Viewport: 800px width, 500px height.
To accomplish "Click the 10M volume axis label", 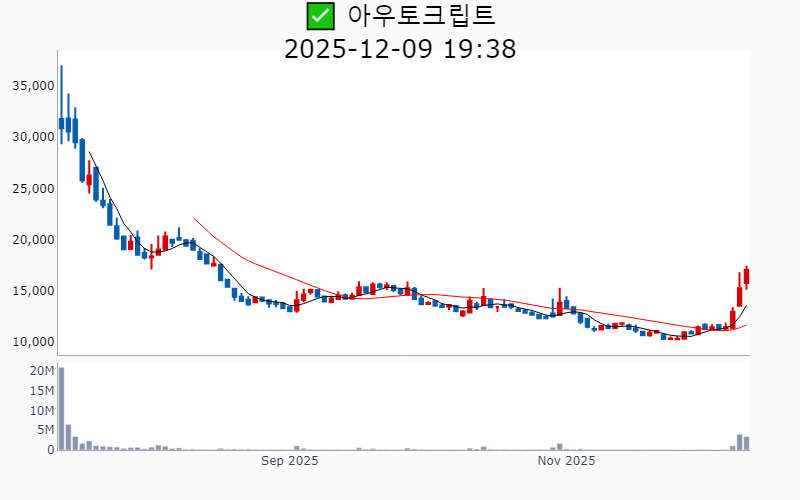I will pos(41,411).
